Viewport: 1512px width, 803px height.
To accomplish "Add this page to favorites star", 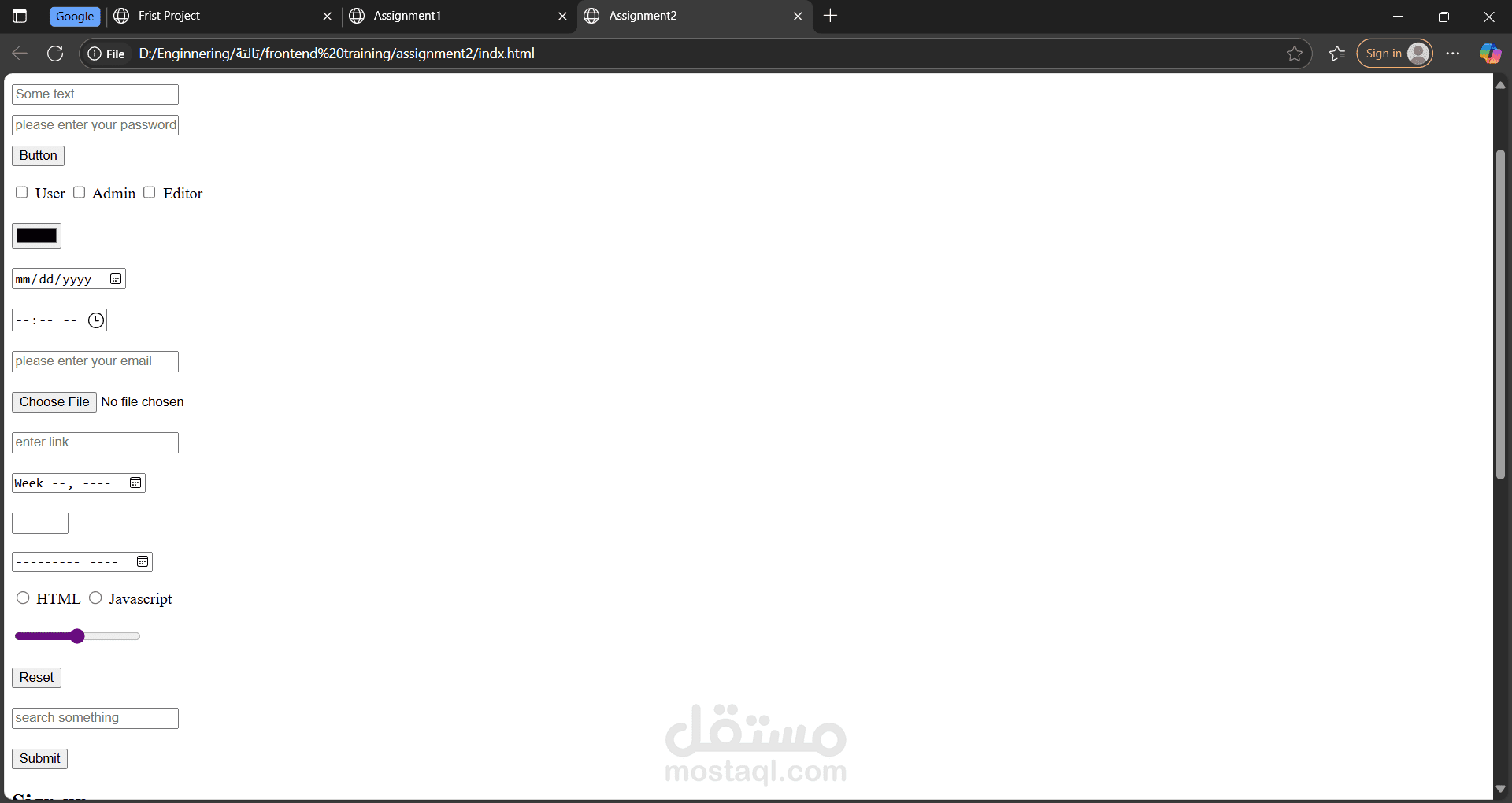I will [x=1295, y=54].
